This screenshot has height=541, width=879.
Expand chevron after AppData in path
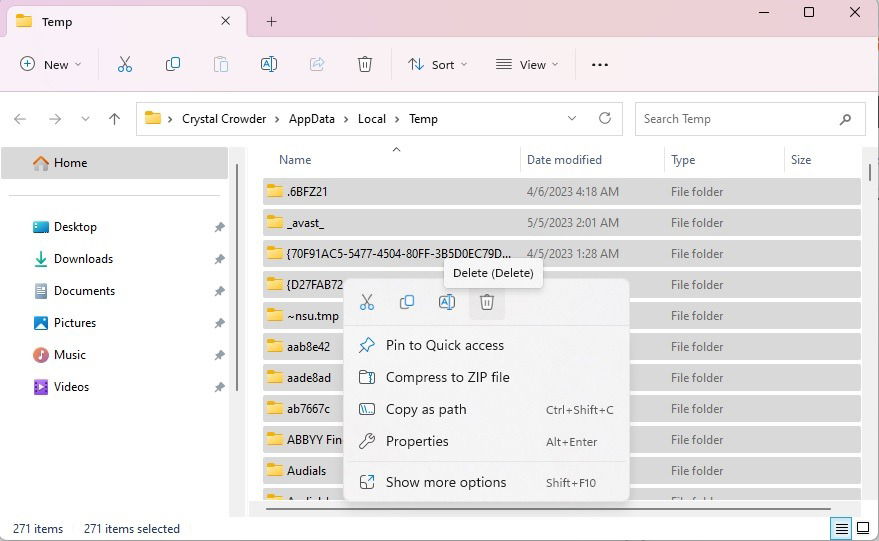coord(346,119)
